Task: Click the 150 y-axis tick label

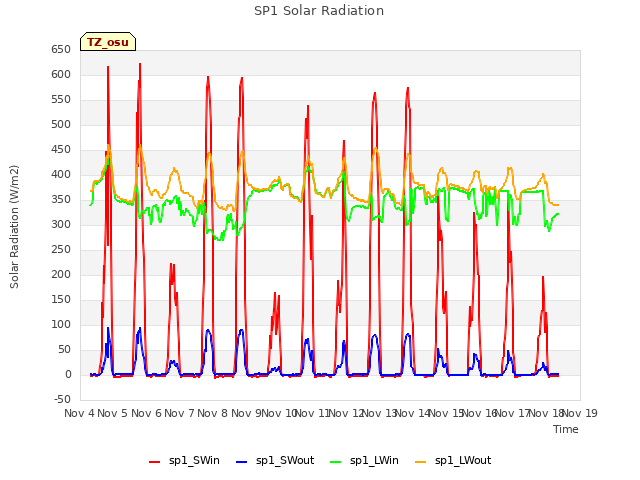Action: 61,300
